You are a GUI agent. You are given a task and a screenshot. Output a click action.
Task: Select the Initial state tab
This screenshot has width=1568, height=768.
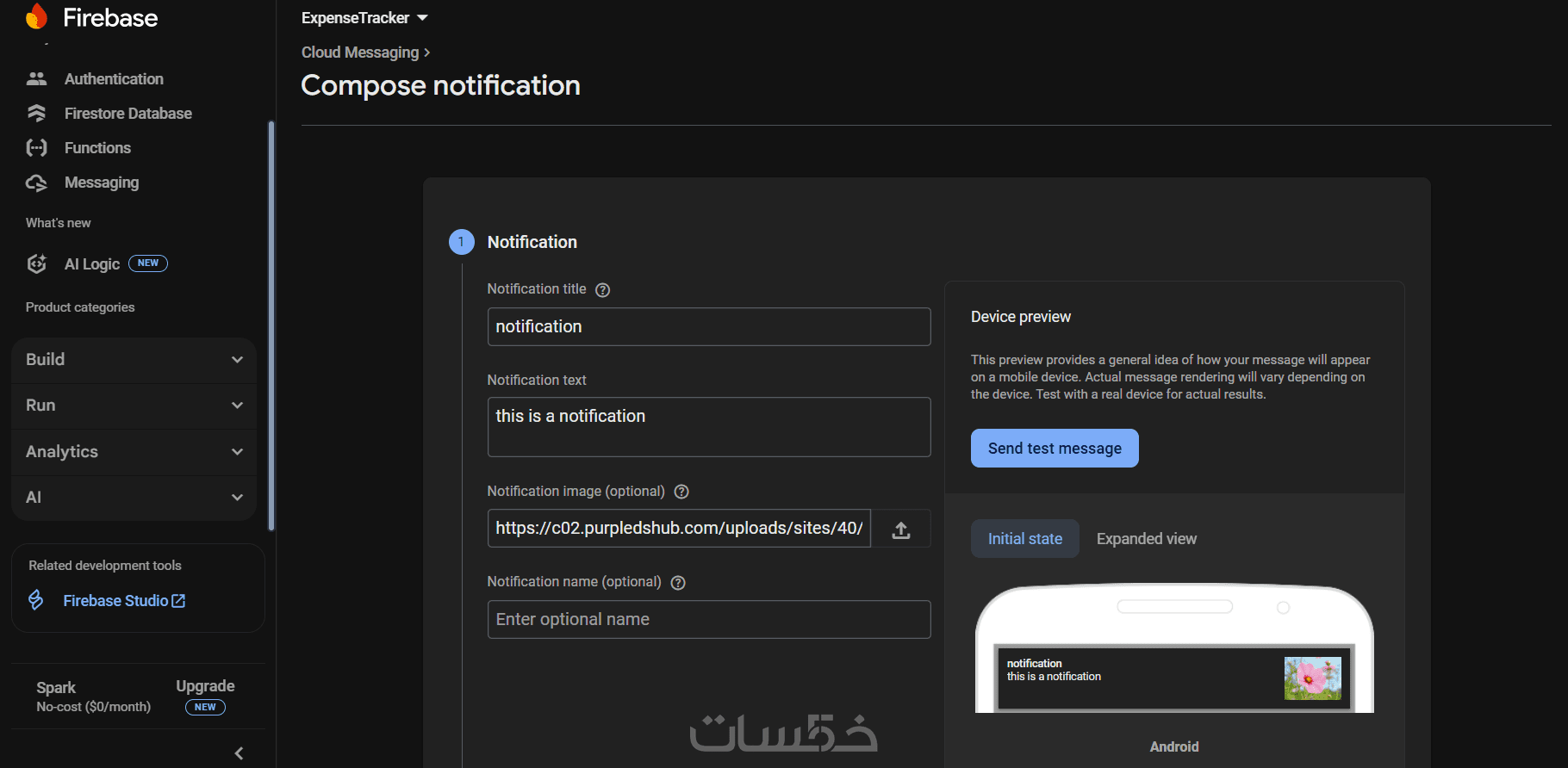(1024, 539)
